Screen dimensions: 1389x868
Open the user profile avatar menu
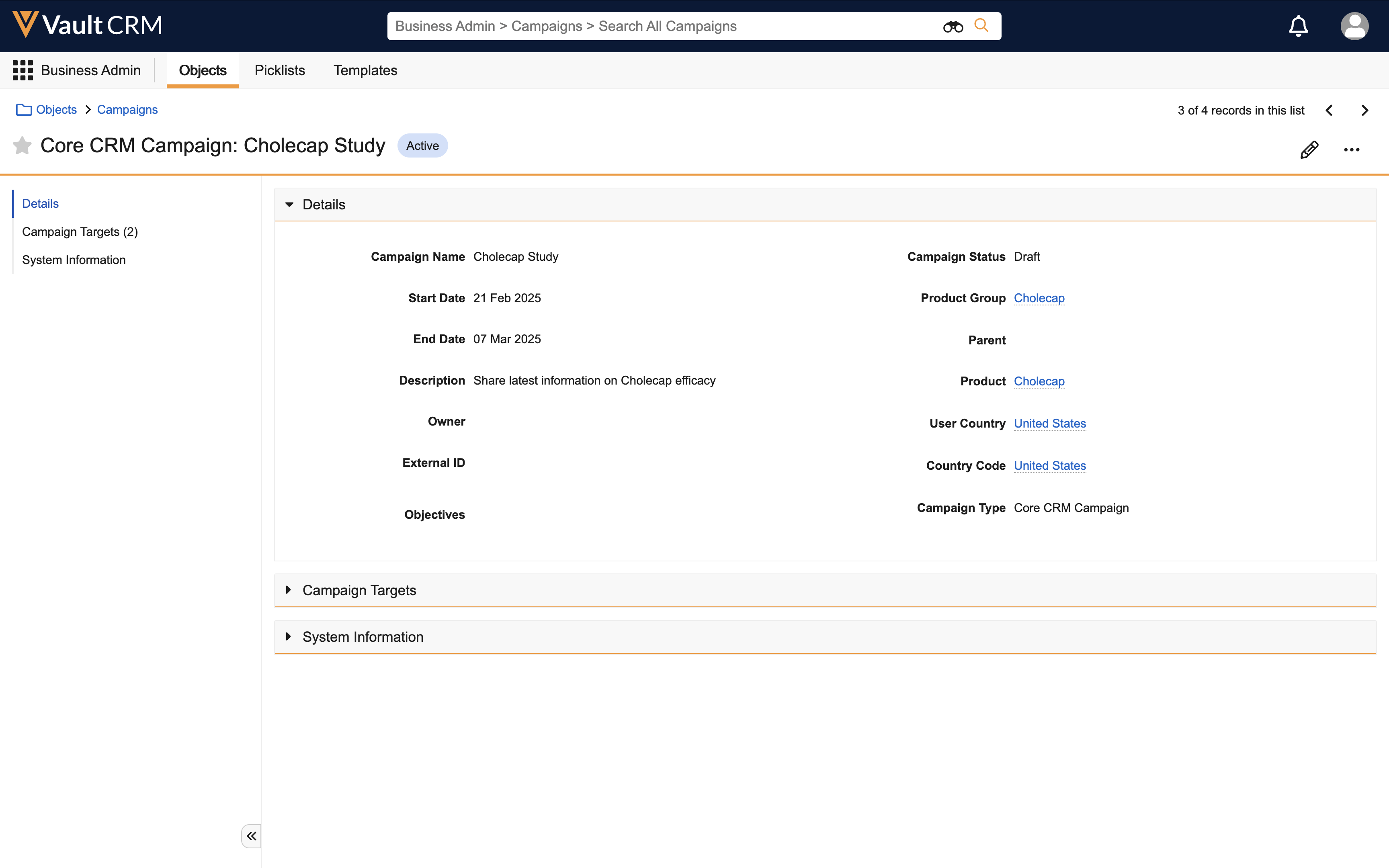tap(1354, 27)
